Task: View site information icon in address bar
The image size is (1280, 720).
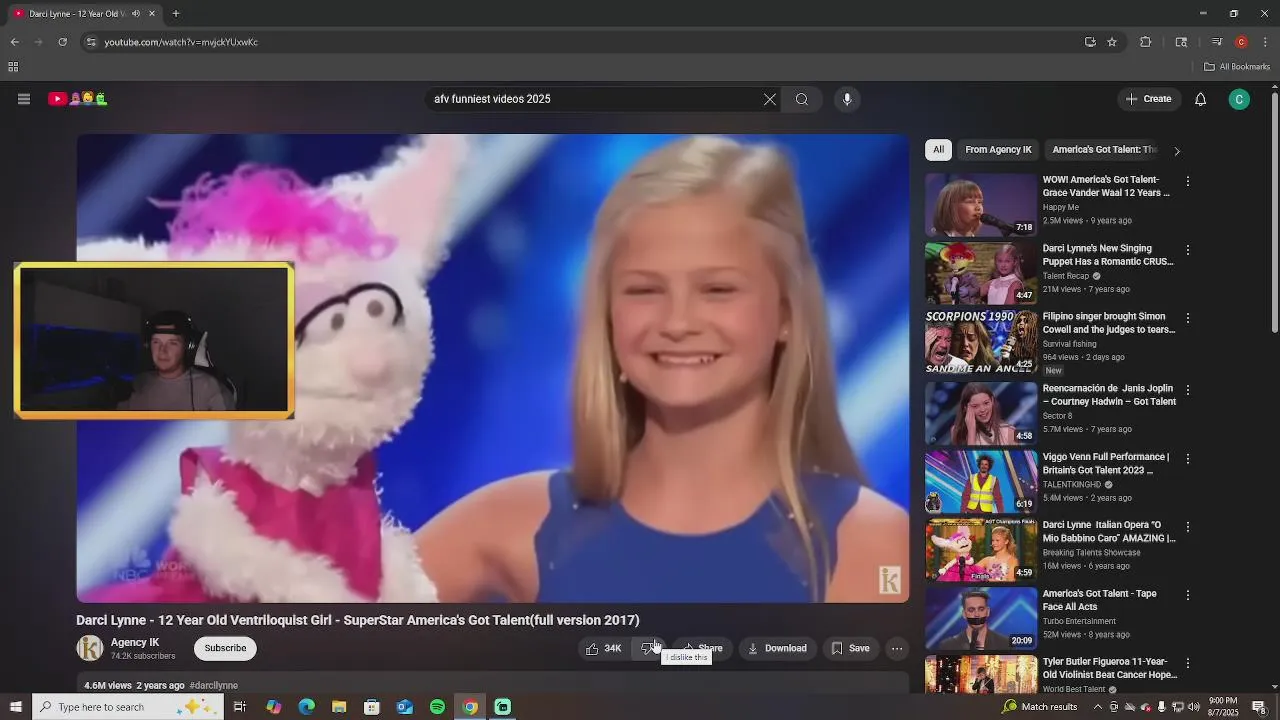Action: pos(91,42)
